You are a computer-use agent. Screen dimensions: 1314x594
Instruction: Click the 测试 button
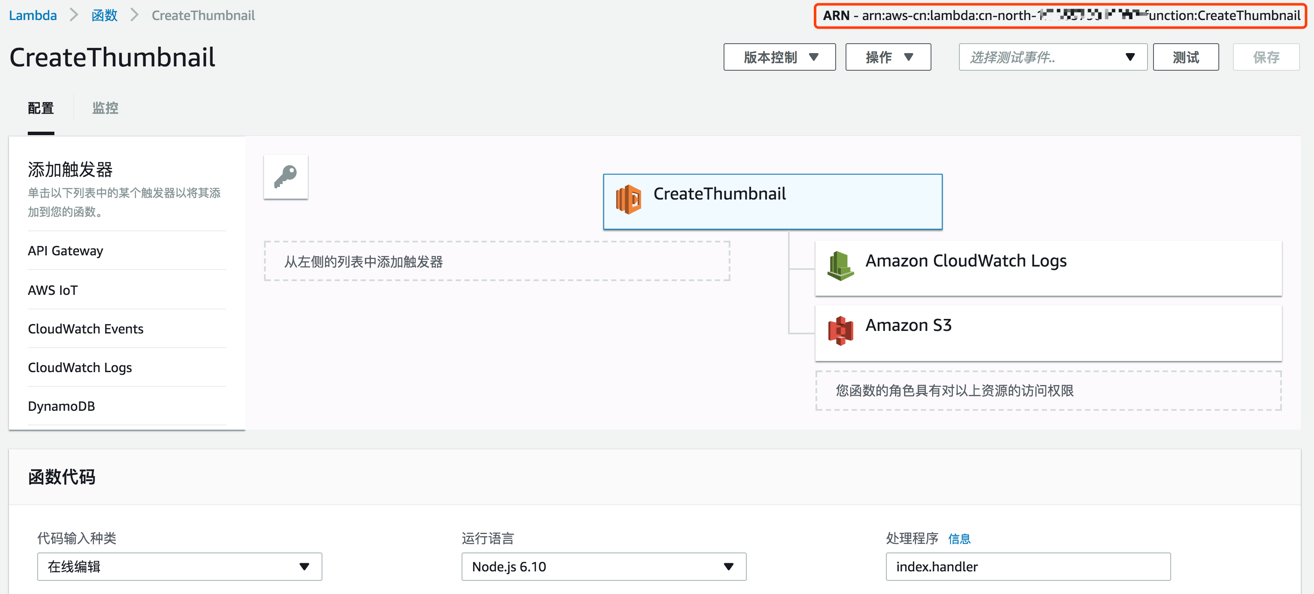[x=1186, y=57]
